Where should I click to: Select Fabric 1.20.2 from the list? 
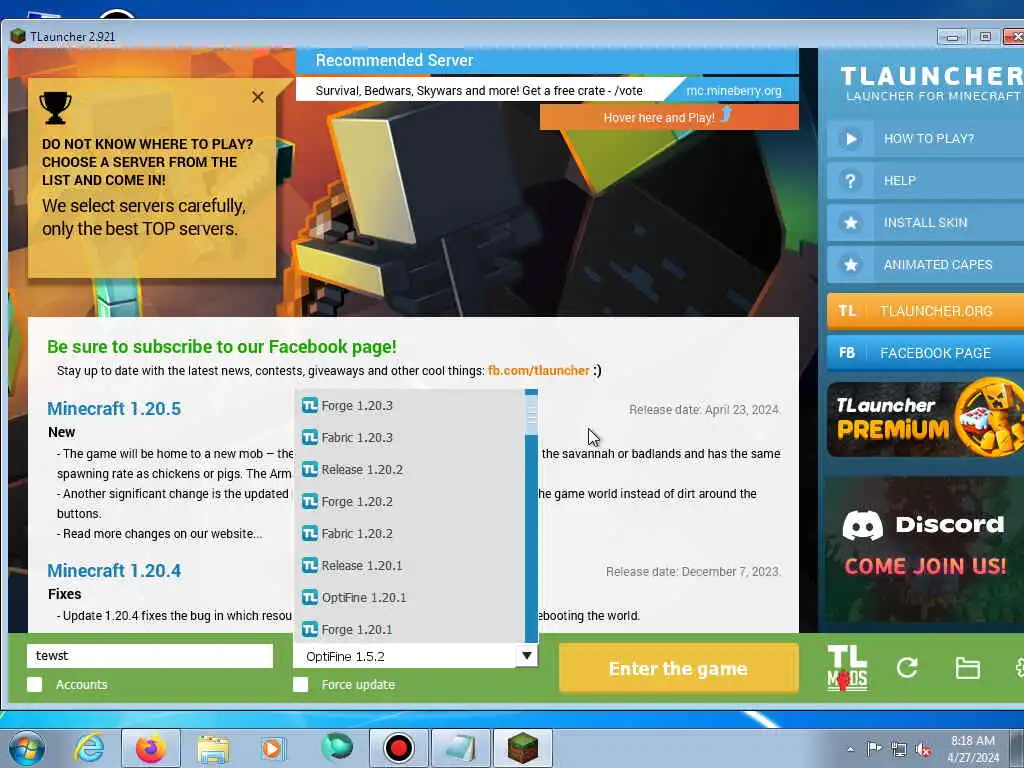coord(409,534)
